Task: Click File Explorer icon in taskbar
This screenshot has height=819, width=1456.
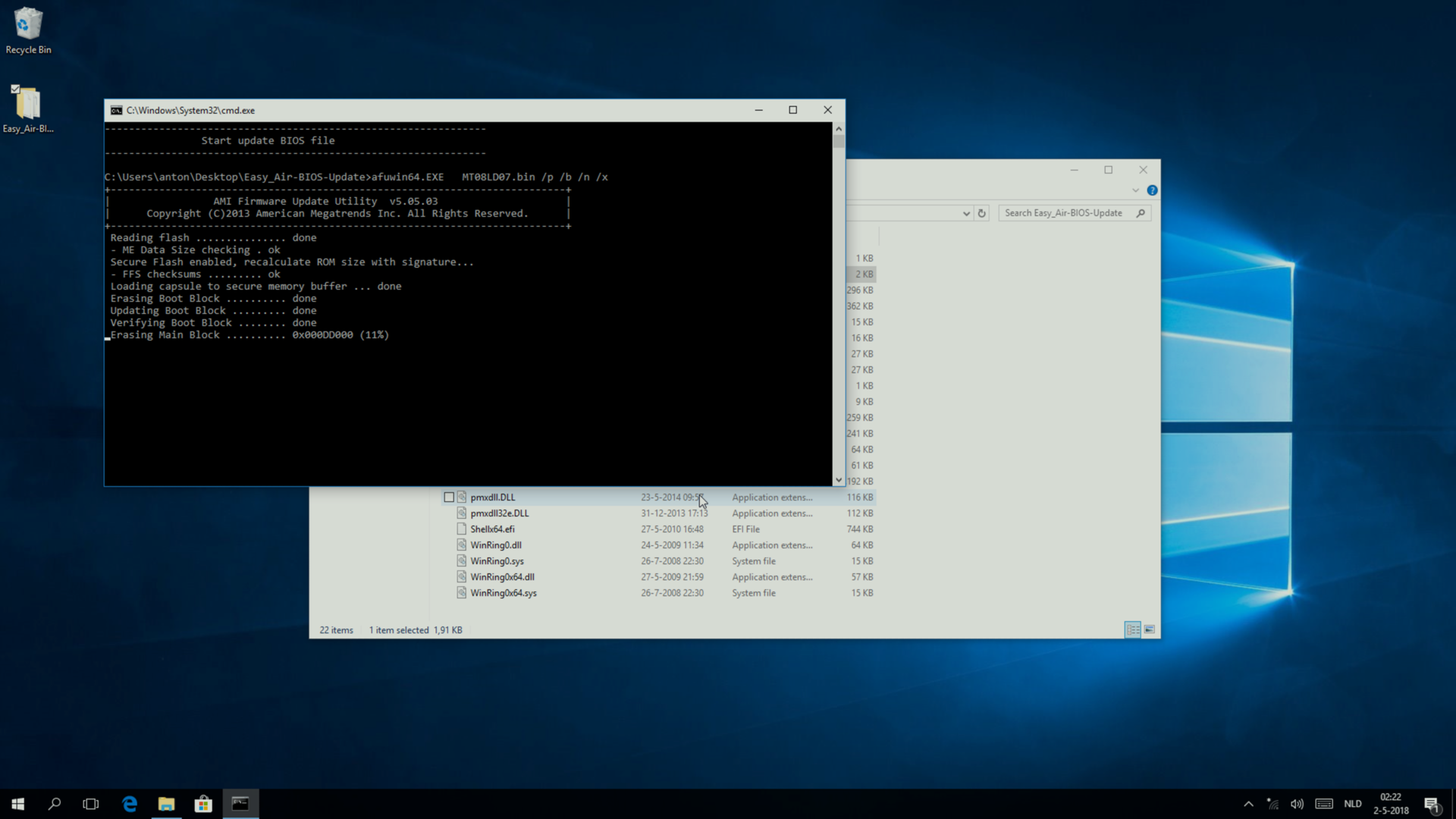Action: pyautogui.click(x=166, y=804)
